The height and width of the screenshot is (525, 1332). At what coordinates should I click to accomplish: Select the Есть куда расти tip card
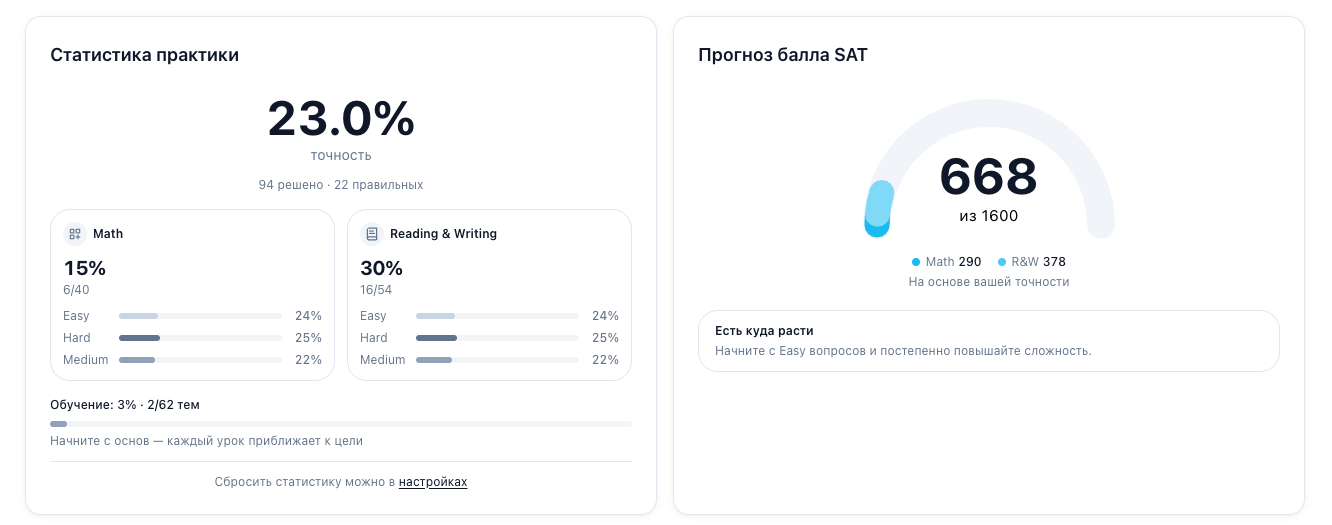pos(988,341)
